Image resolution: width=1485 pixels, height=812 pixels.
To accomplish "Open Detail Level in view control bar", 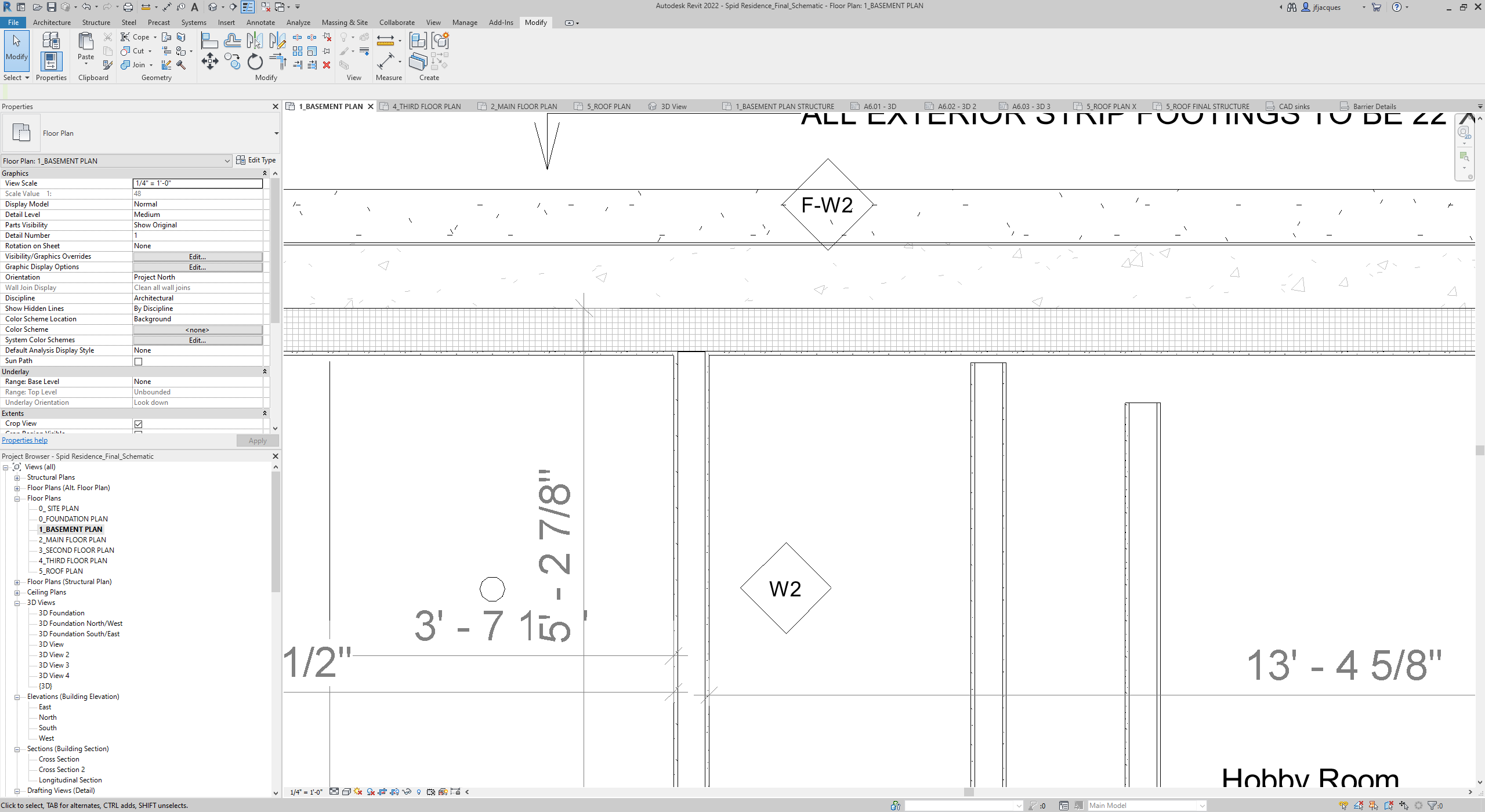I will 334,792.
